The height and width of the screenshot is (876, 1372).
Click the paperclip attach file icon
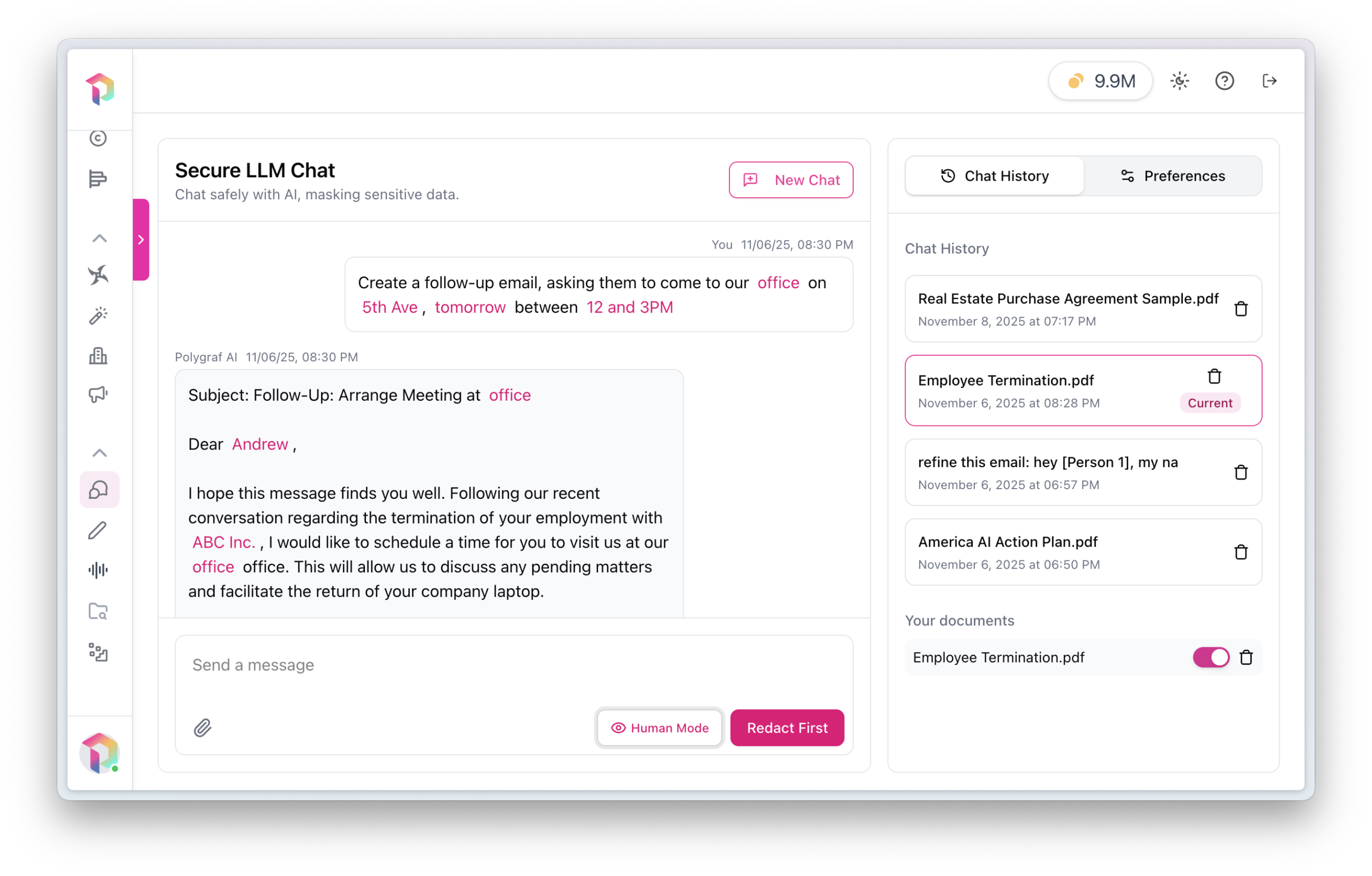pos(202,728)
